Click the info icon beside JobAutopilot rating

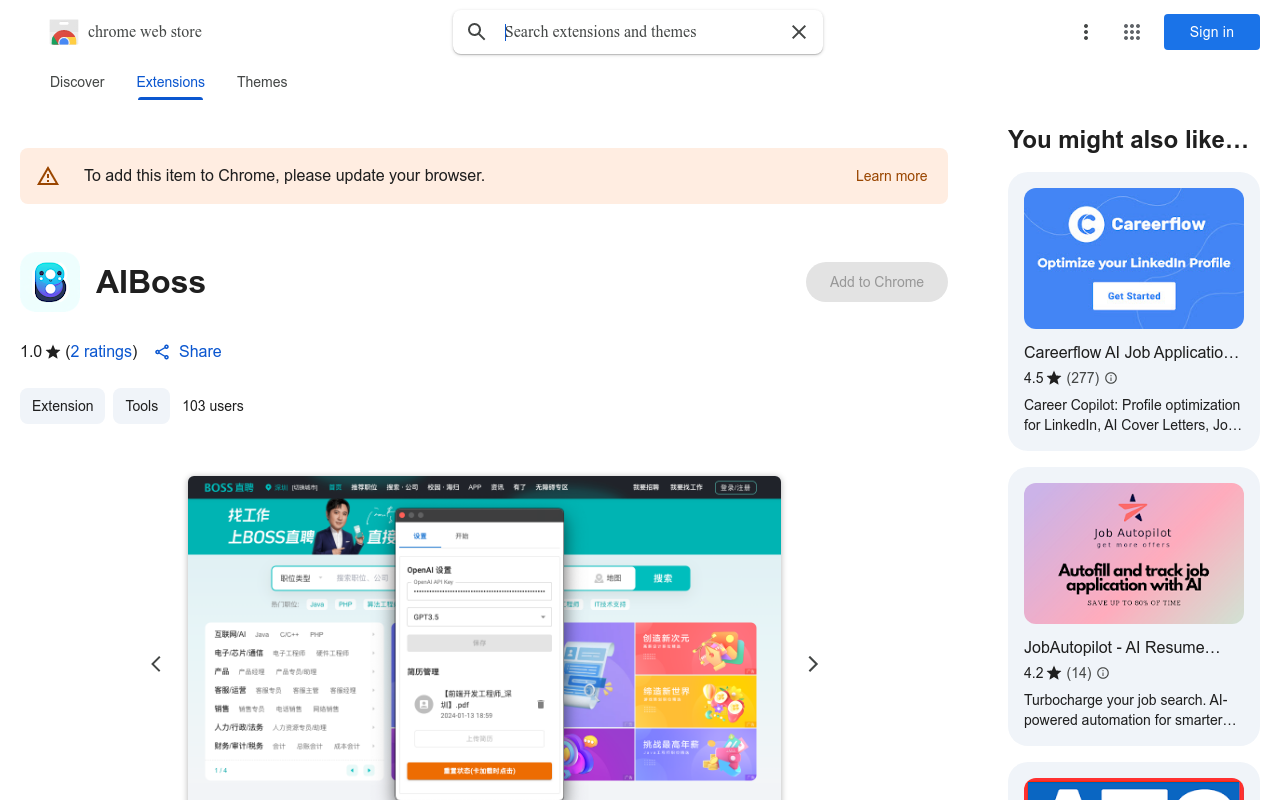coord(1103,673)
